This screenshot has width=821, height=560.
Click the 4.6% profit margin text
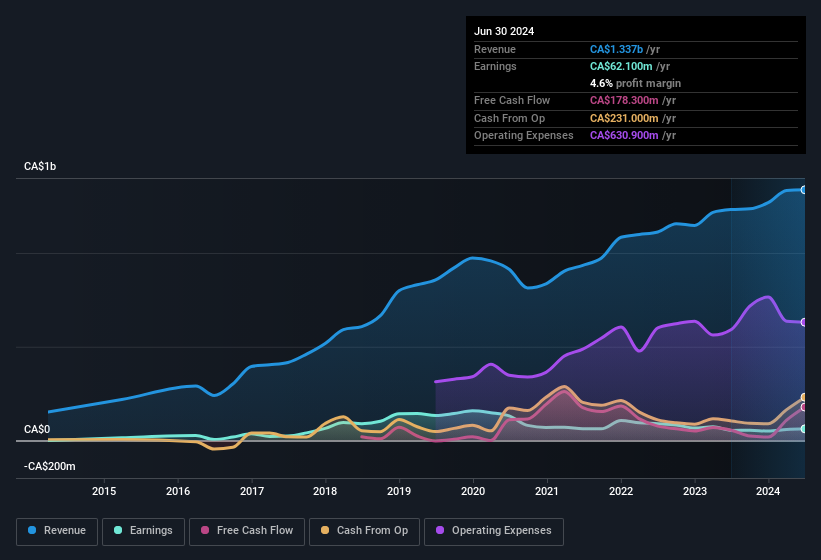(635, 83)
